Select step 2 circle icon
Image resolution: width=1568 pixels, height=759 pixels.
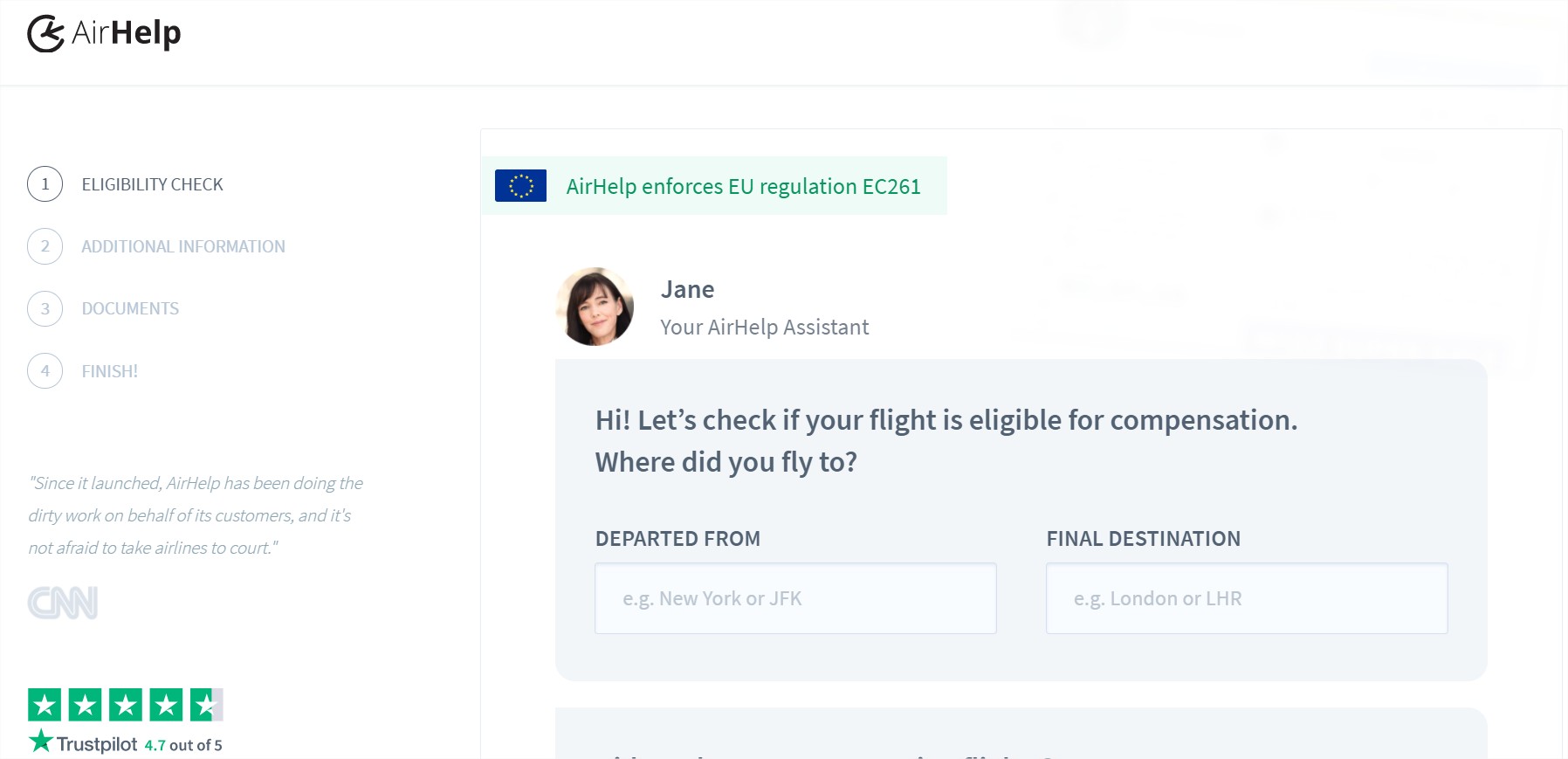[45, 246]
